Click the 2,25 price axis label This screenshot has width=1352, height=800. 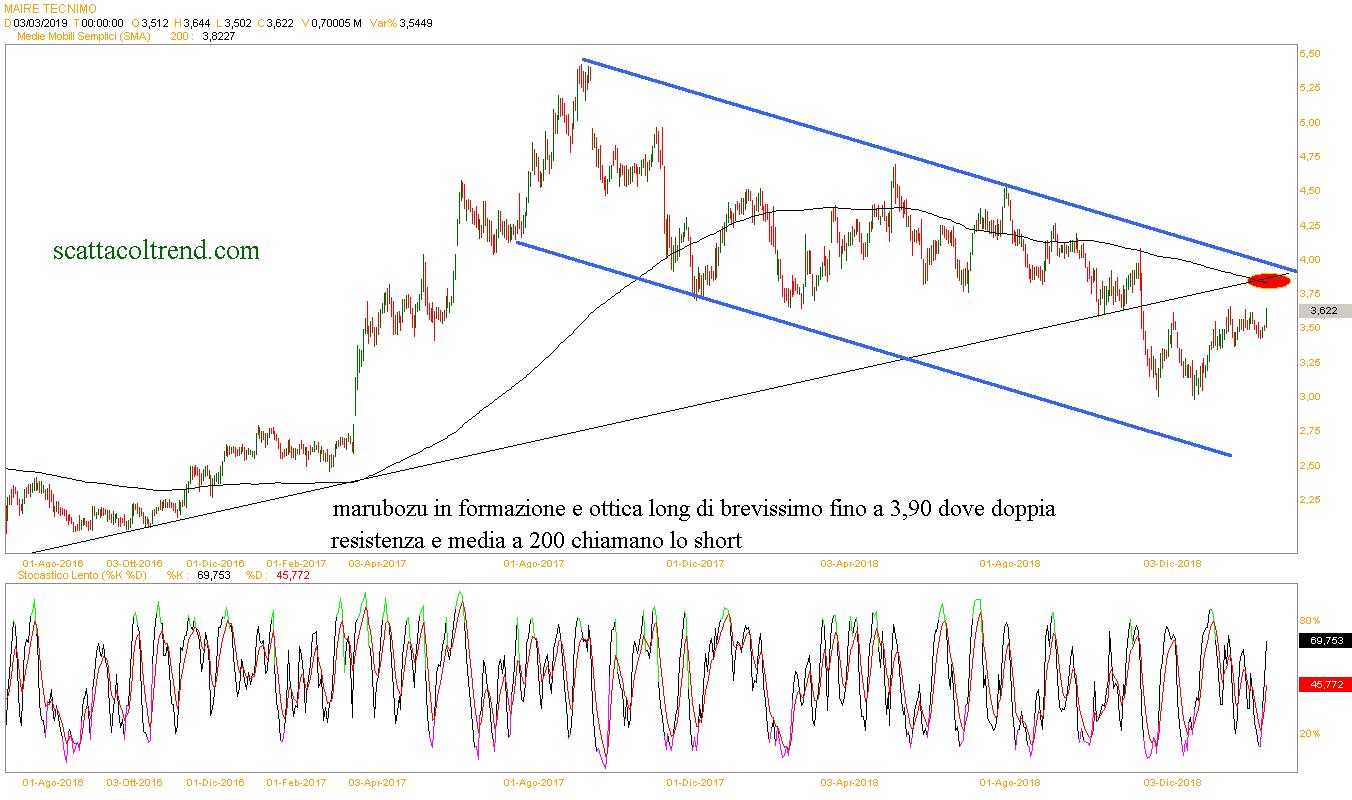1310,499
